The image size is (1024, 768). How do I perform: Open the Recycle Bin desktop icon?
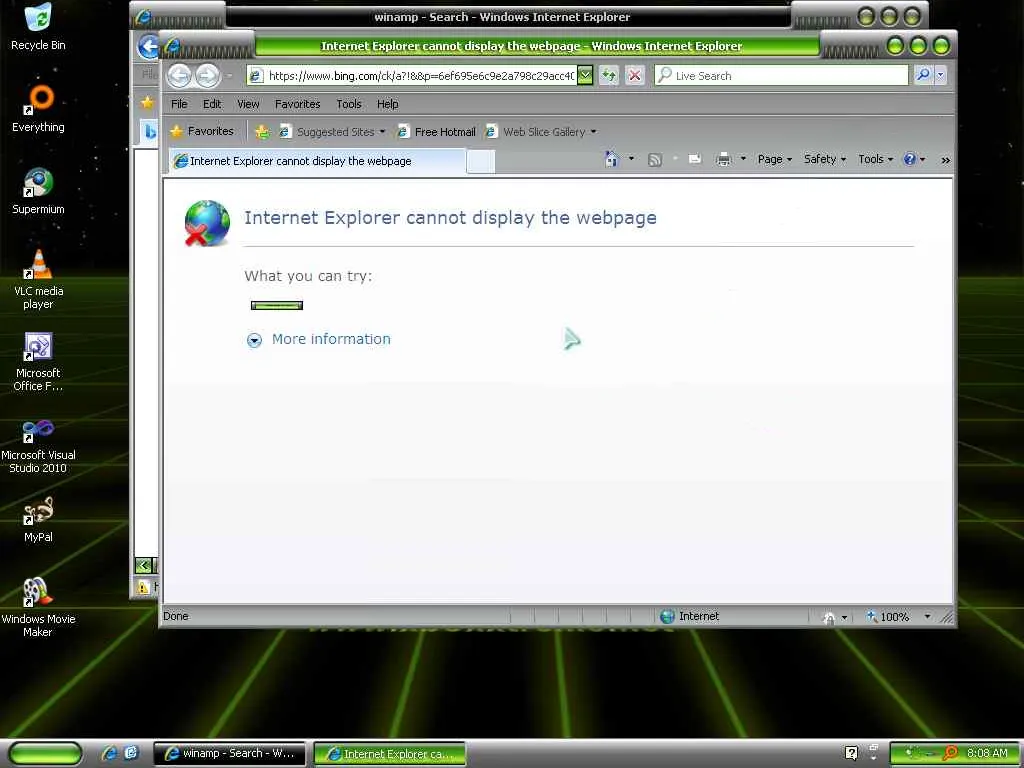tap(38, 27)
